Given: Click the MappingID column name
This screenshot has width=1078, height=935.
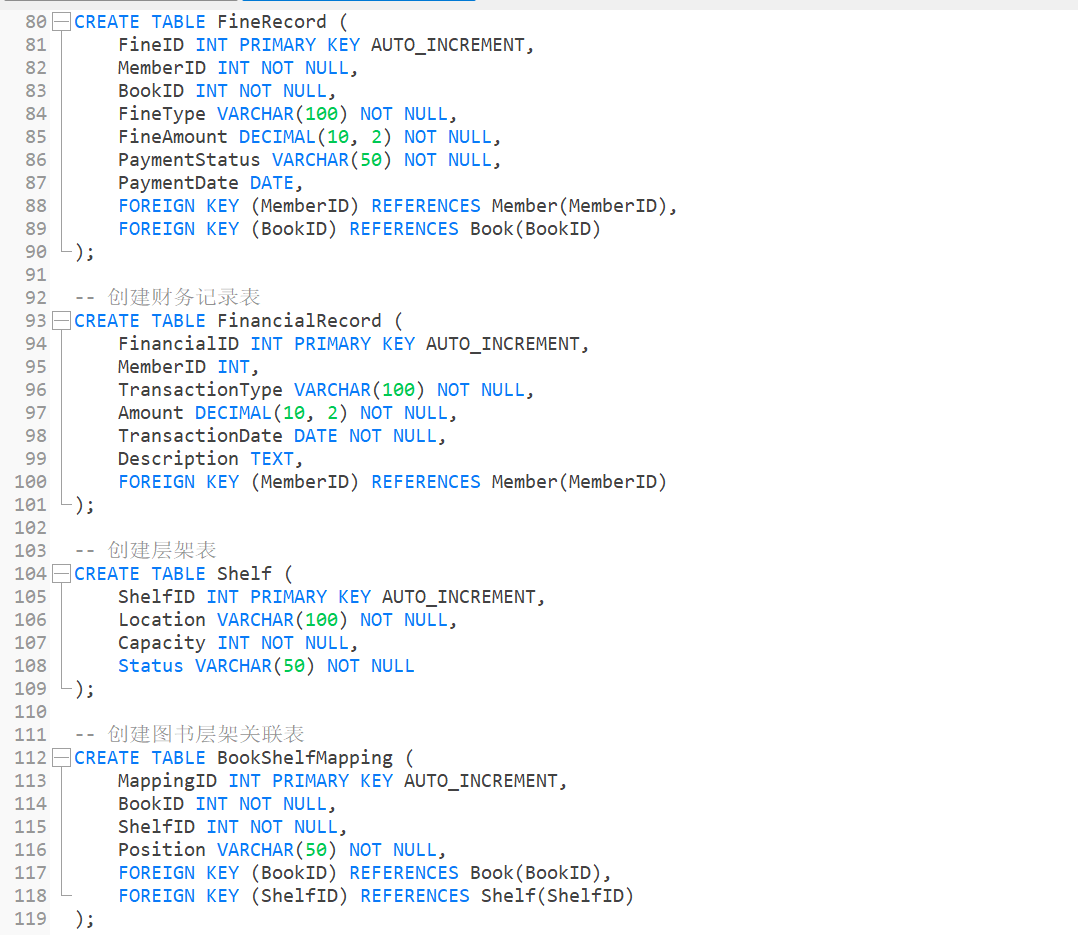Looking at the screenshot, I should pos(167,781).
